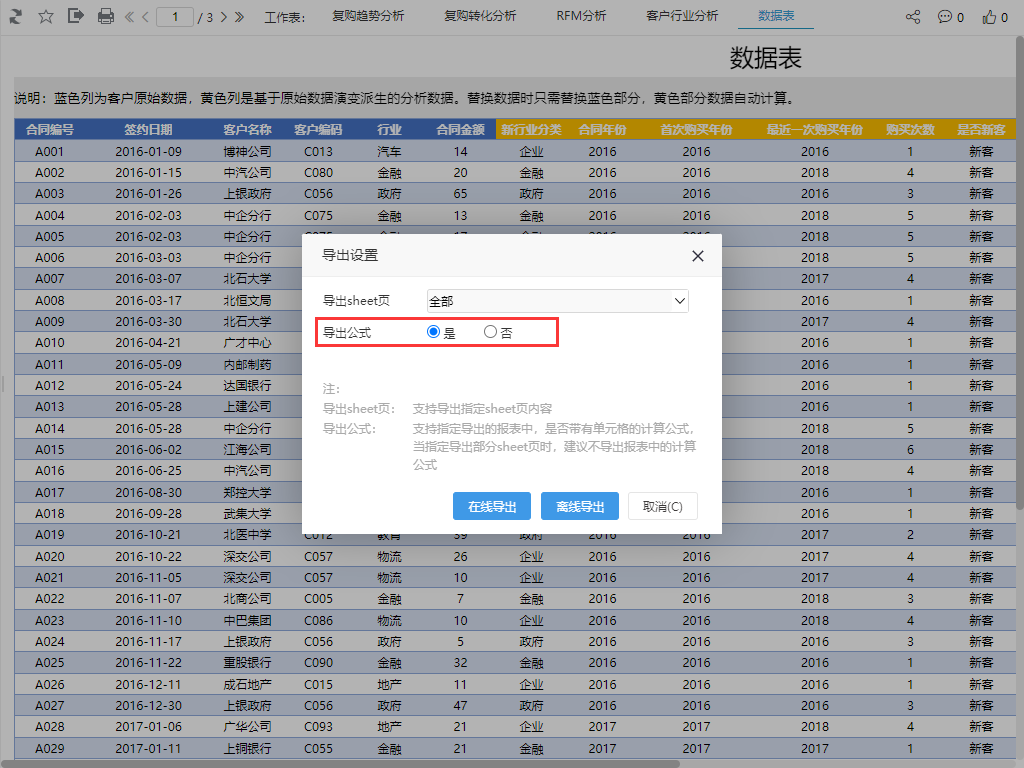Click the 合同金额 column header

[460, 129]
